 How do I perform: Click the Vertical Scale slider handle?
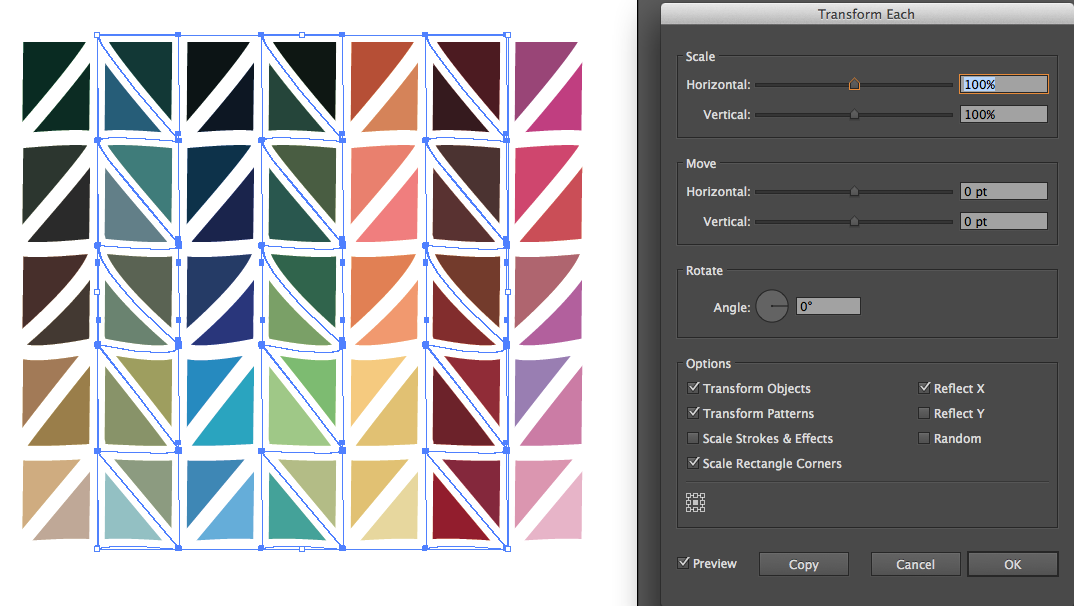(854, 113)
